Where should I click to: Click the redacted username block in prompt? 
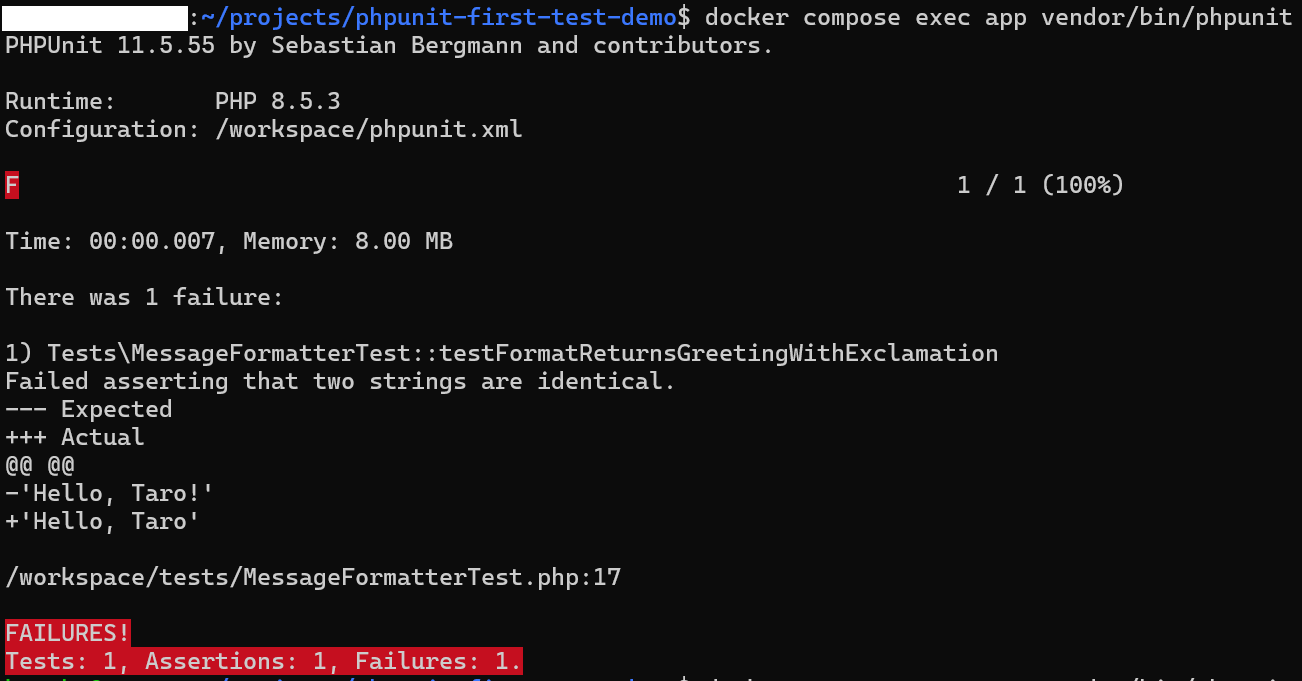click(x=96, y=17)
